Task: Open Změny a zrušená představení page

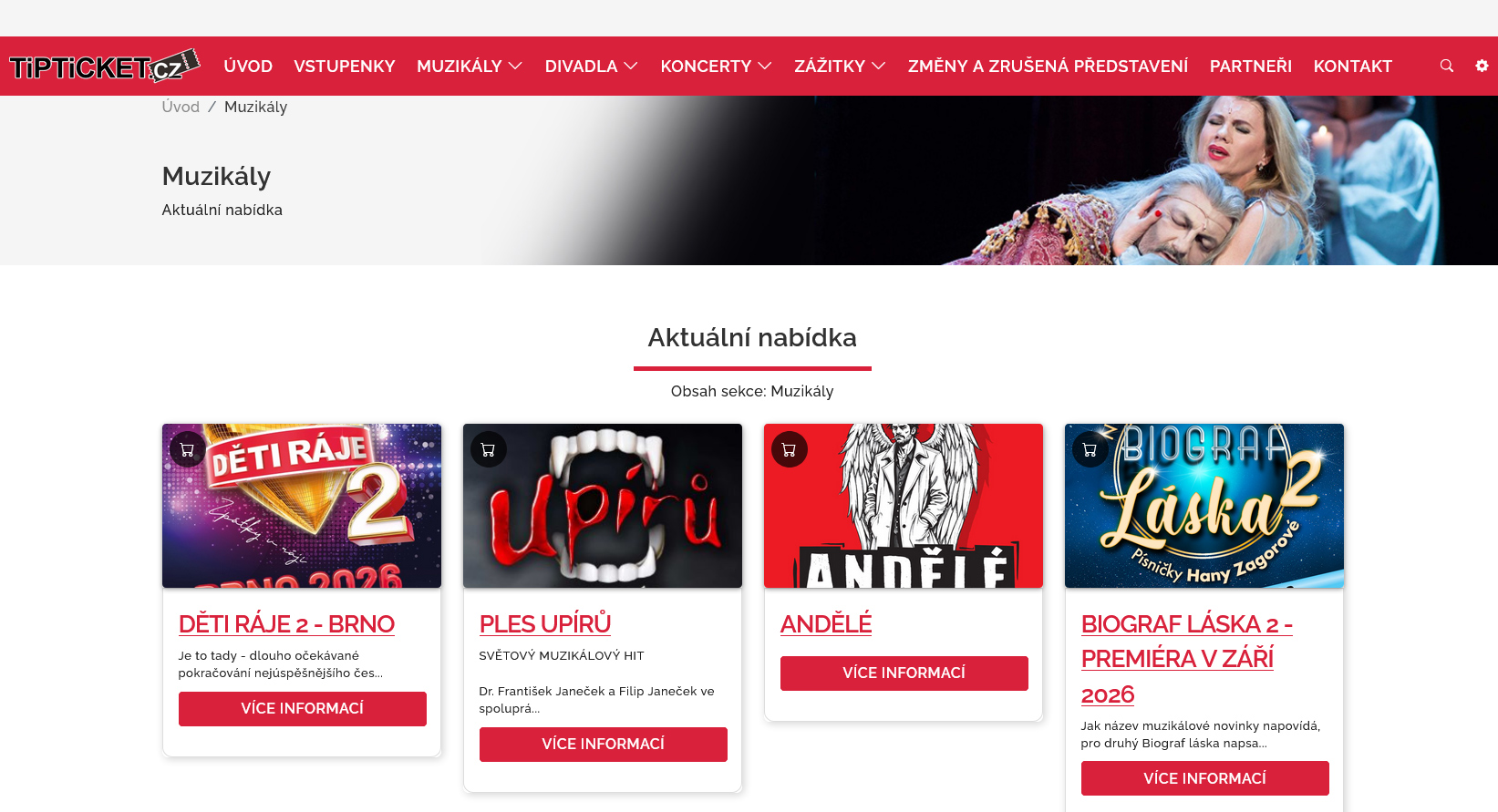Action: click(1048, 66)
